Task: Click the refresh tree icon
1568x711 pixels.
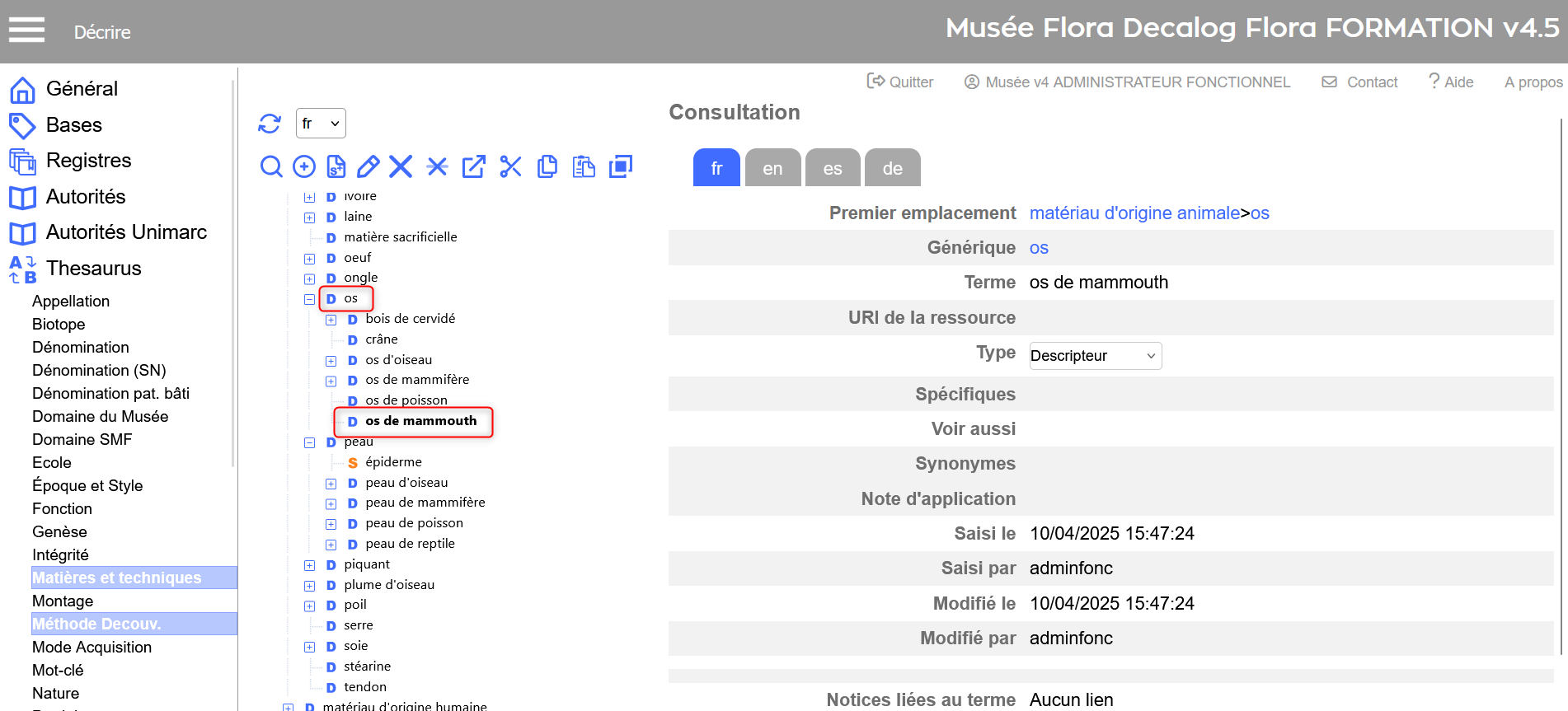Action: [270, 124]
